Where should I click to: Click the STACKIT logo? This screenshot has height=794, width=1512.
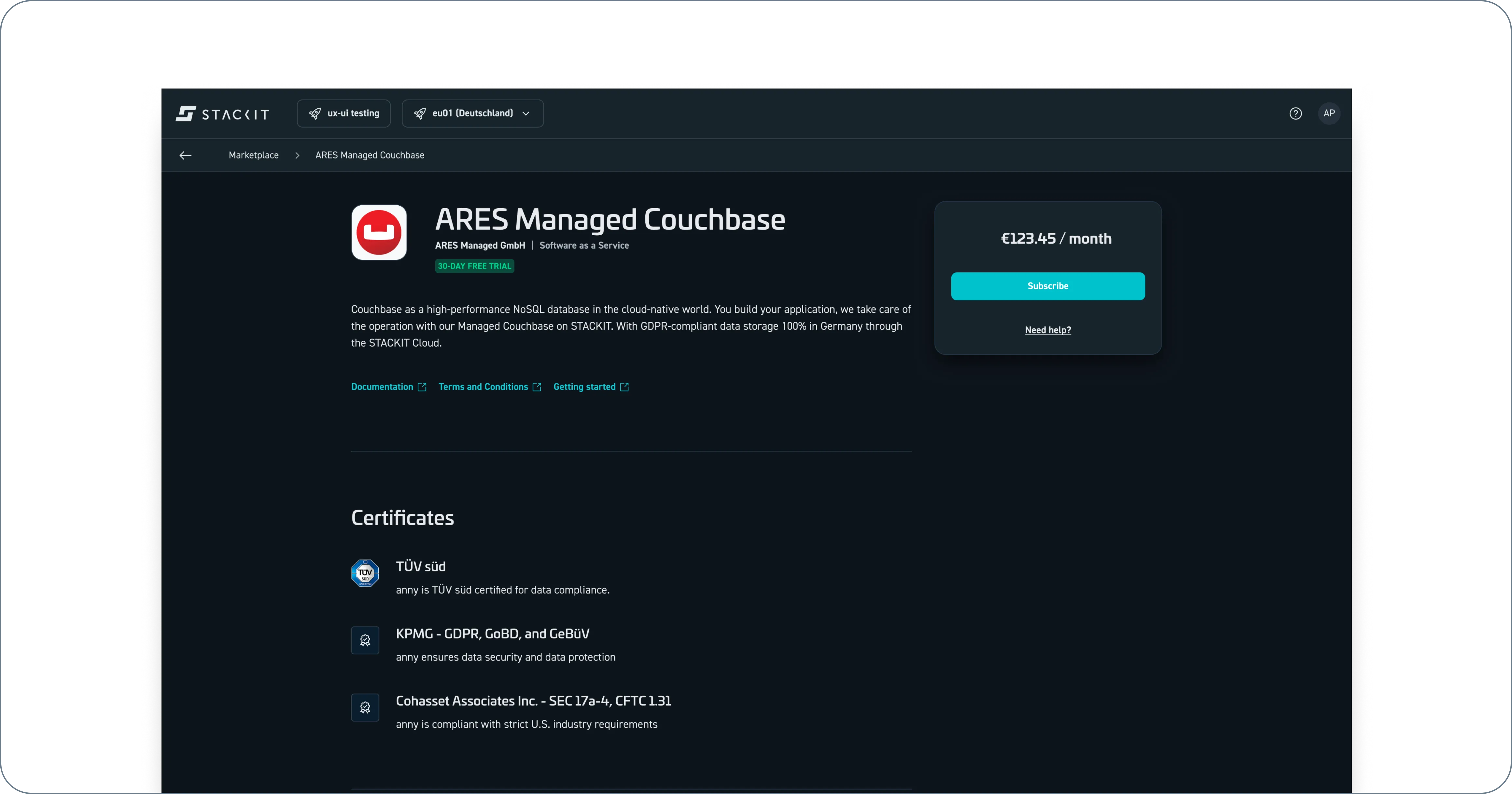222,113
